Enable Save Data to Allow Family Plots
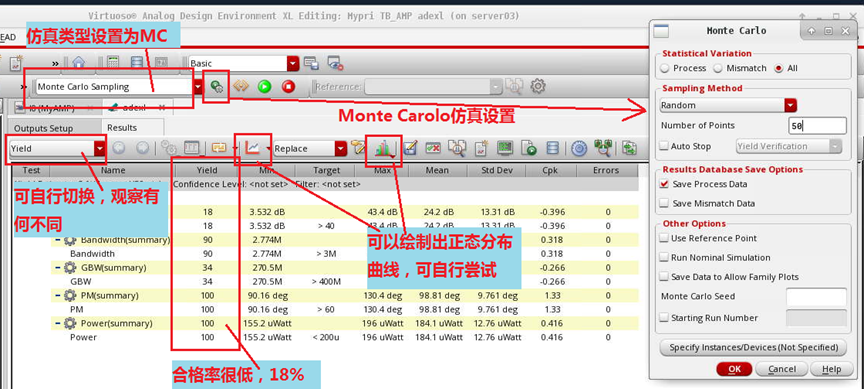The height and width of the screenshot is (389, 864). tap(664, 277)
